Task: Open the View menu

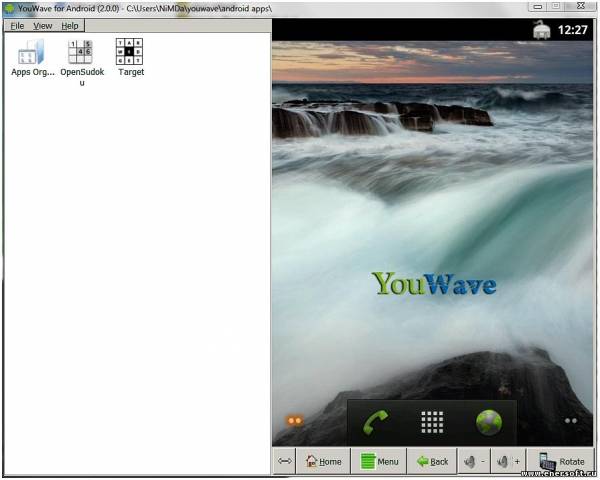Action: coord(42,26)
